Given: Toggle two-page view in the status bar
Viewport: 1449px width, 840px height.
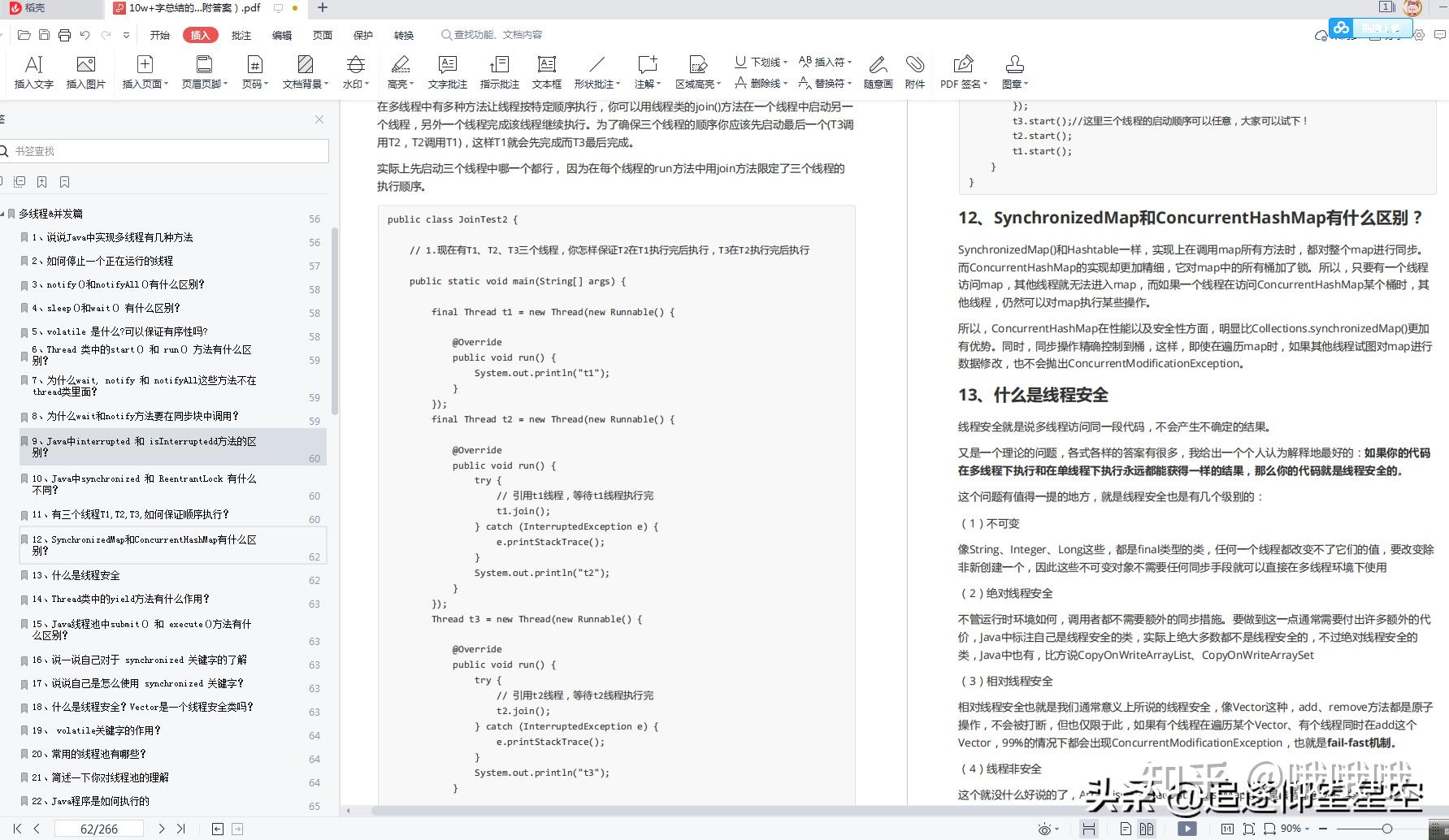Looking at the screenshot, I should [1147, 828].
